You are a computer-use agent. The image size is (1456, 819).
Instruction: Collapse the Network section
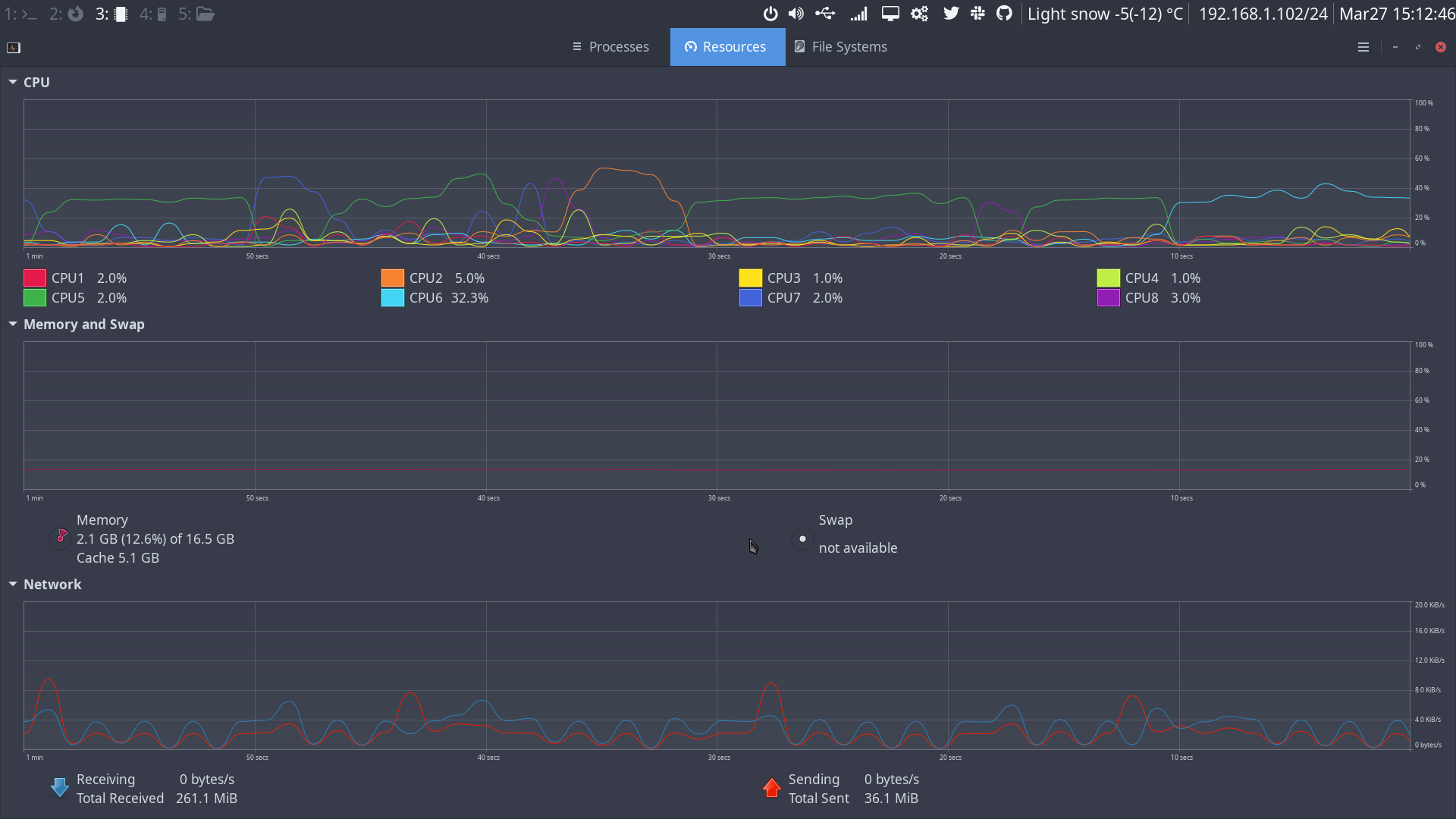tap(12, 584)
